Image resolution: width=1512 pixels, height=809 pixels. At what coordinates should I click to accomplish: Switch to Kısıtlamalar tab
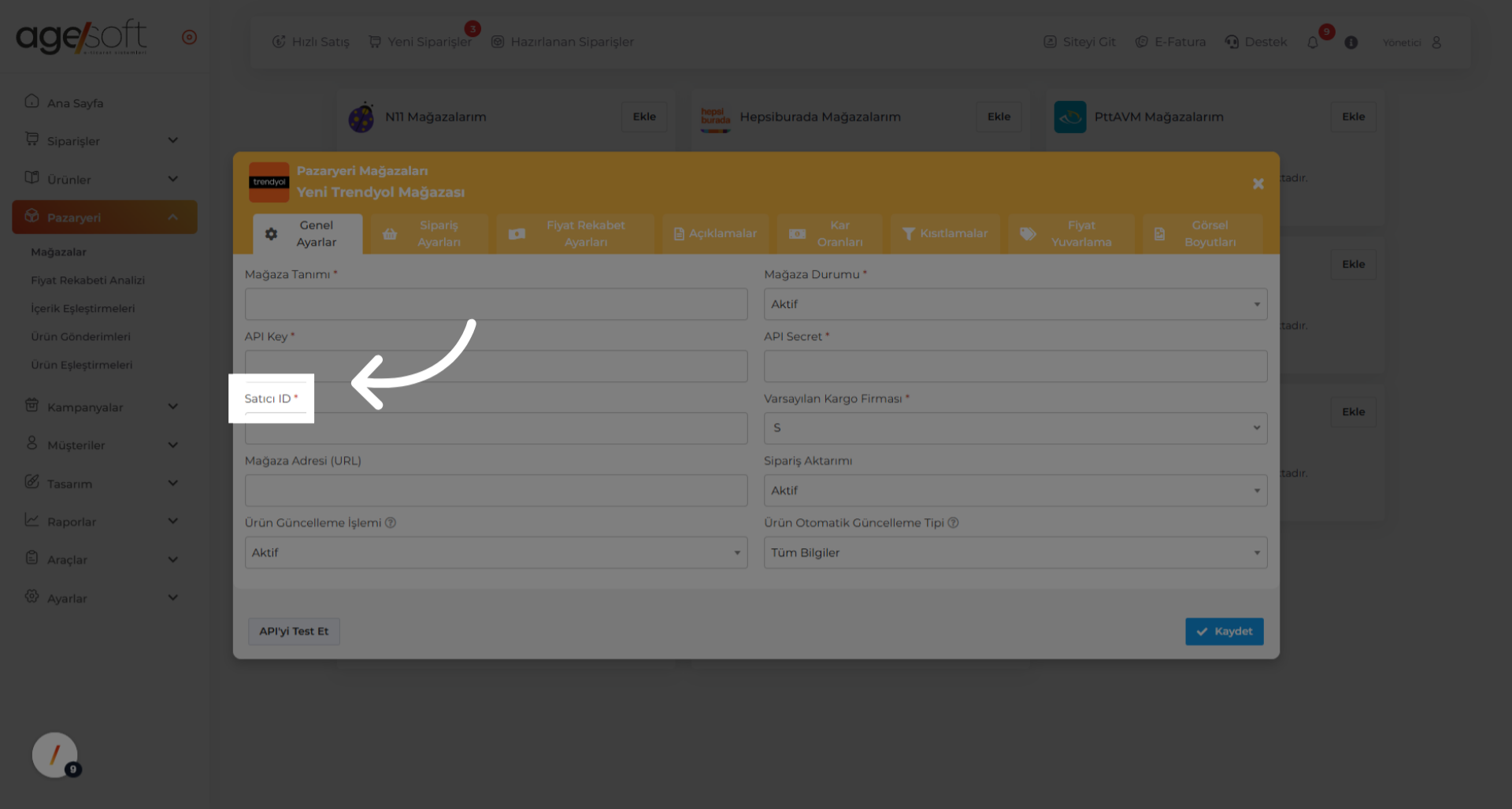pyautogui.click(x=945, y=234)
